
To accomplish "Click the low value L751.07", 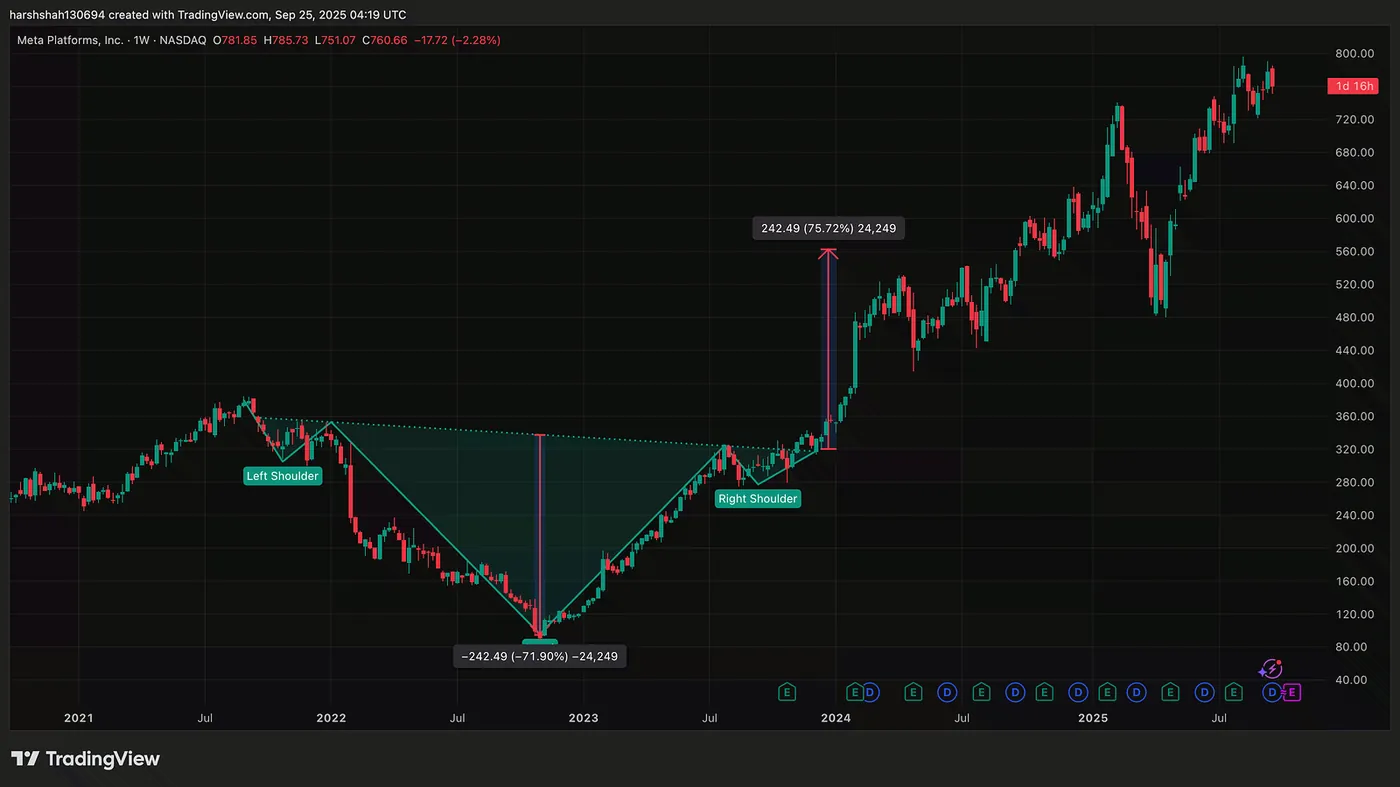I will (335, 40).
